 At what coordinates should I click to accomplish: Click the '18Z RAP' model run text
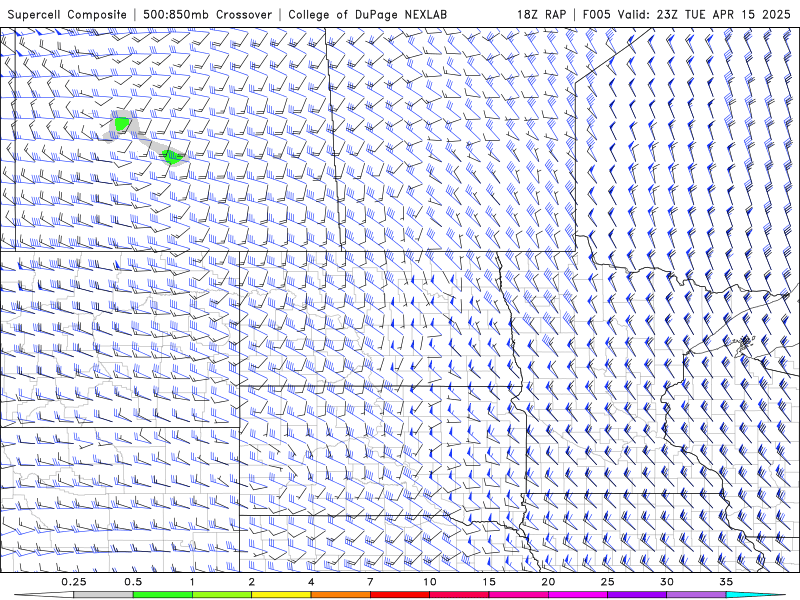541,15
